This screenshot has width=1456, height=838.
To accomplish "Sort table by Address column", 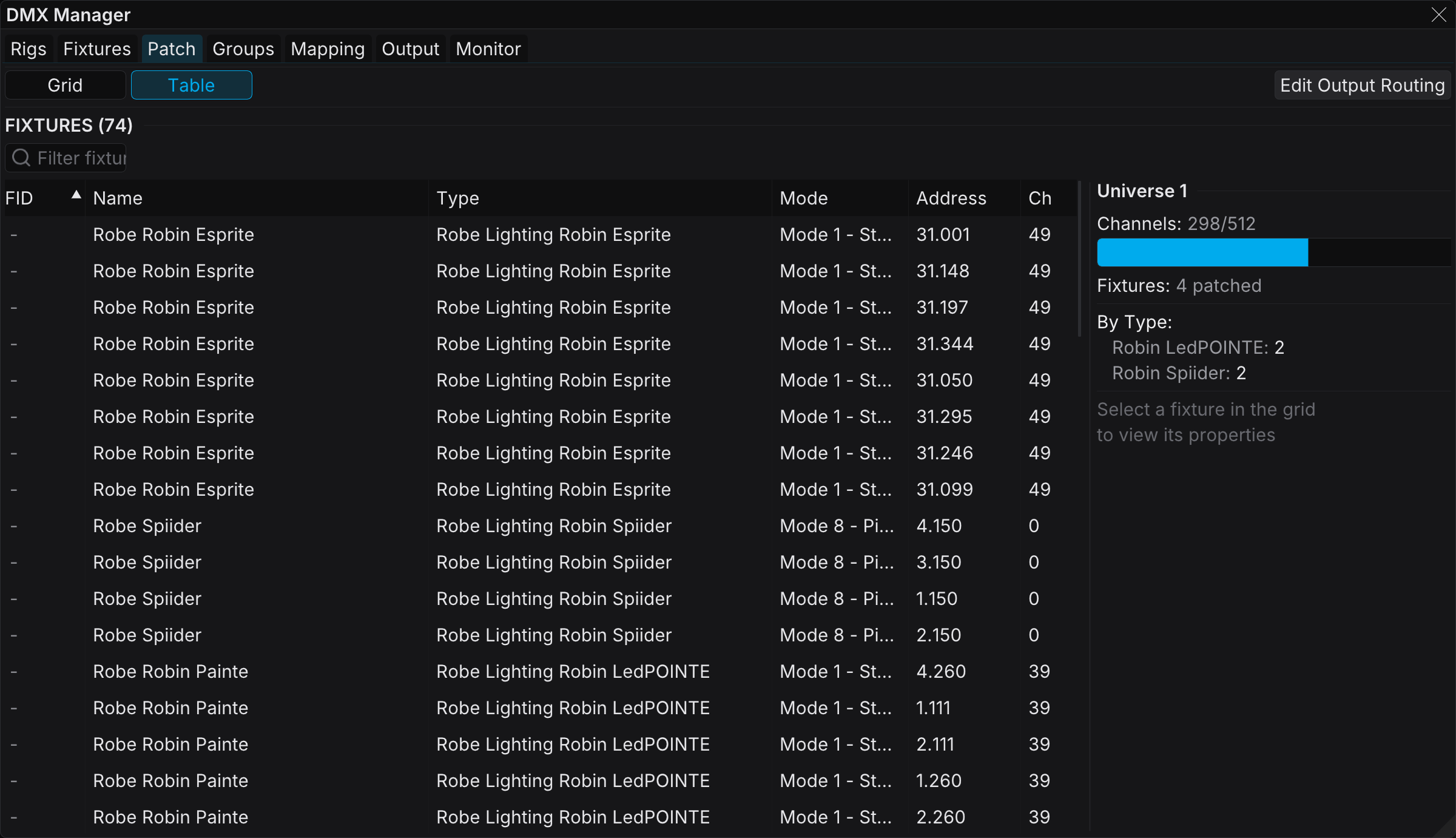I will (965, 198).
